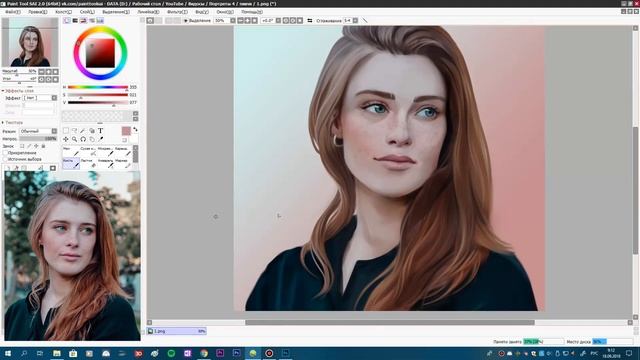Click the navigator preview thumbnail

[x=30, y=42]
